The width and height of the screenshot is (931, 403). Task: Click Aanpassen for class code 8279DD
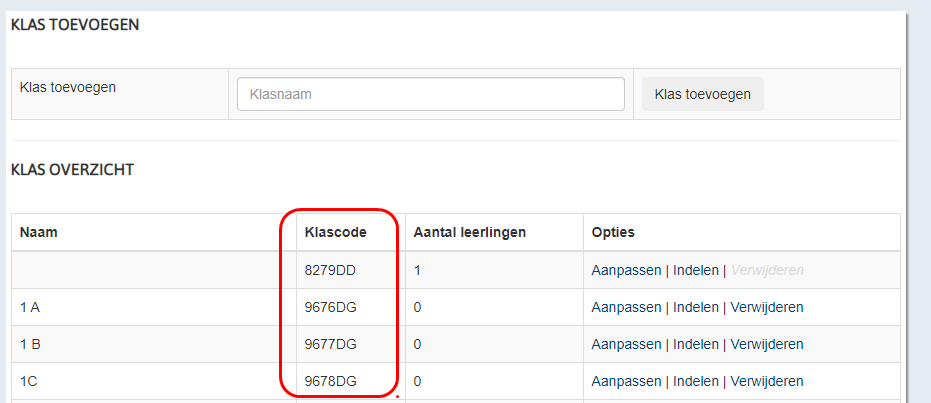click(x=626, y=270)
